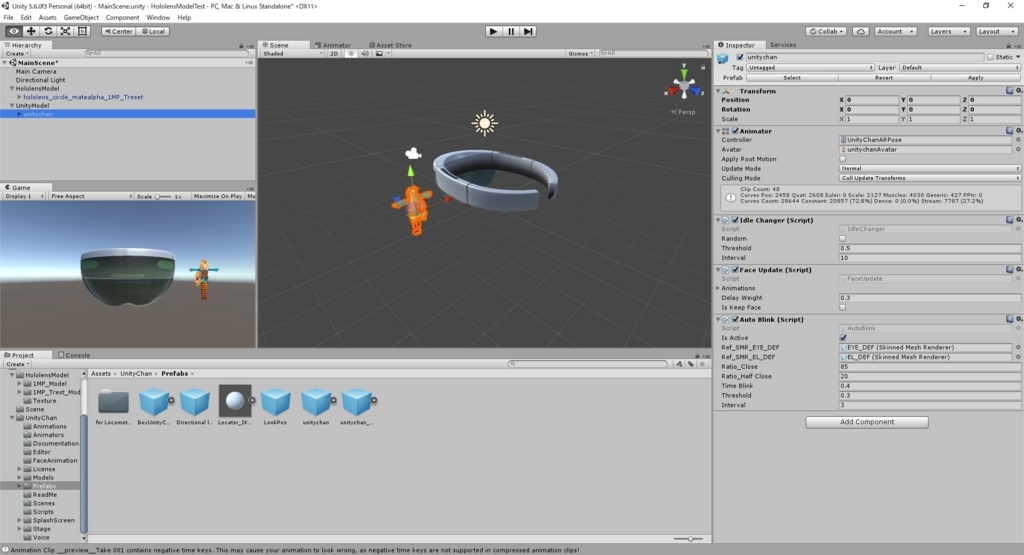Toggle Face Update script enabled checkbox
1024x555 pixels.
click(x=735, y=270)
